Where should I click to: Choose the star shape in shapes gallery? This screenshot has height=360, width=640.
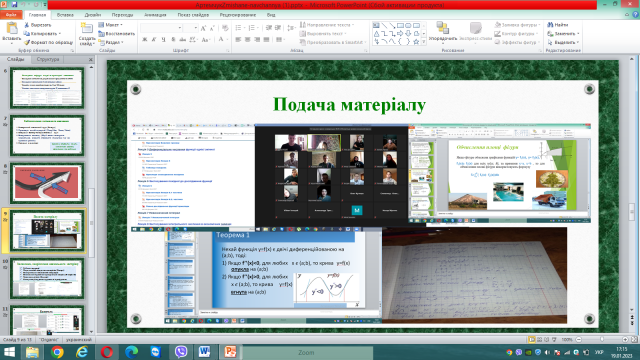(x=416, y=42)
